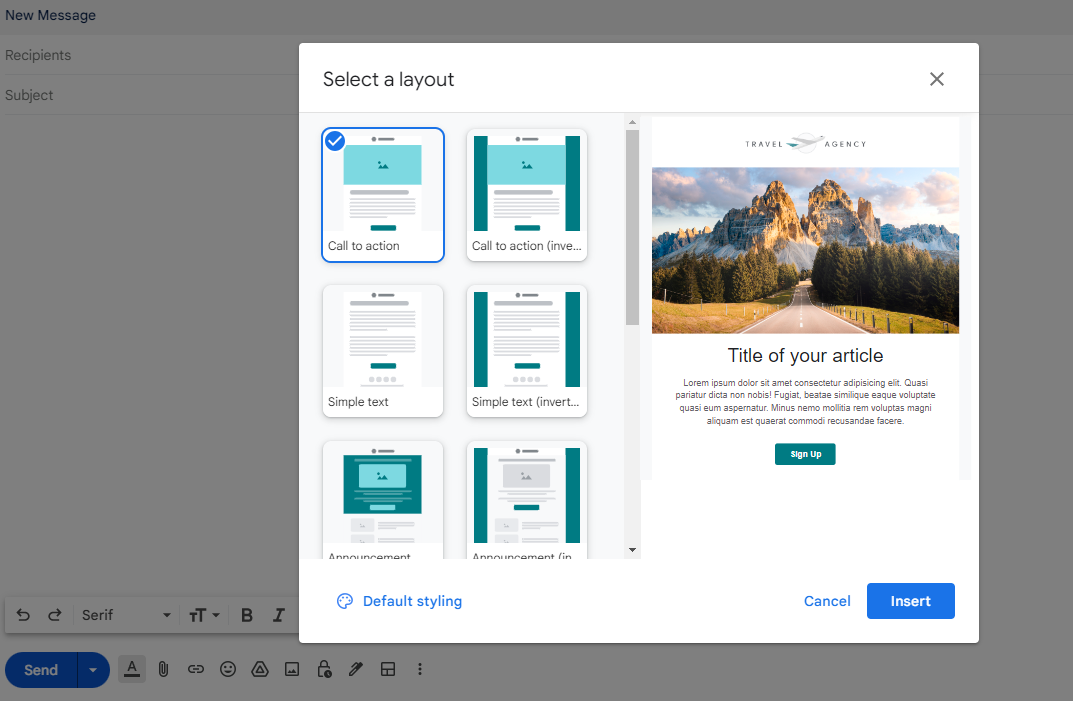Attach files with the paperclip icon
Image resolution: width=1073 pixels, height=701 pixels.
(164, 670)
